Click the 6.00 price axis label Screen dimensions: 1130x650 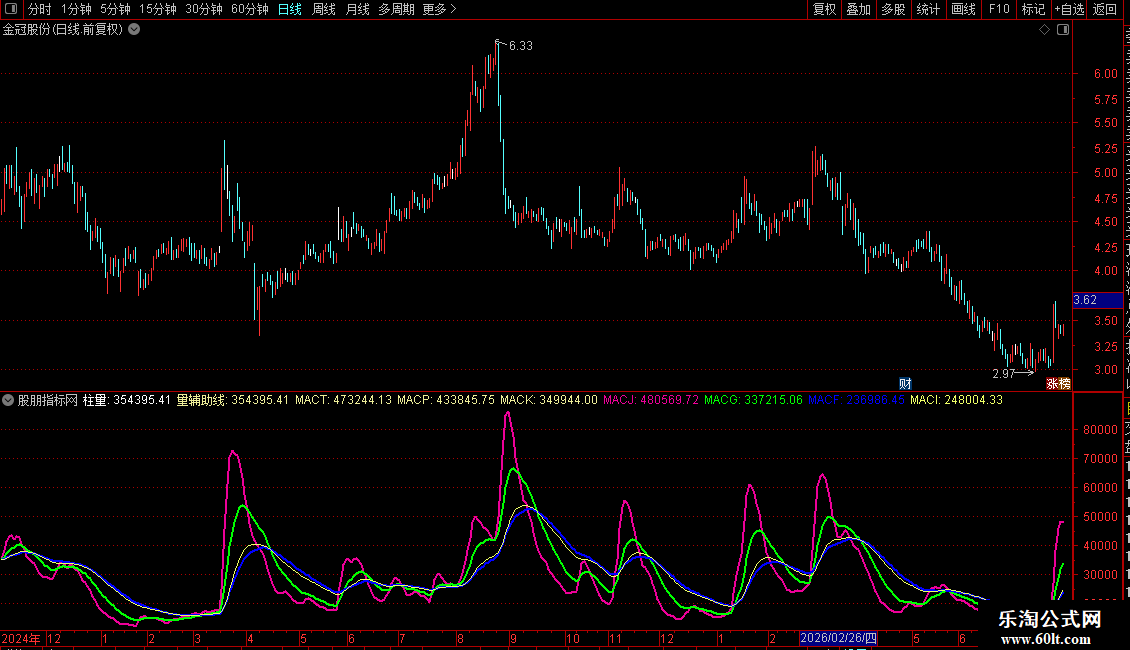click(1105, 74)
